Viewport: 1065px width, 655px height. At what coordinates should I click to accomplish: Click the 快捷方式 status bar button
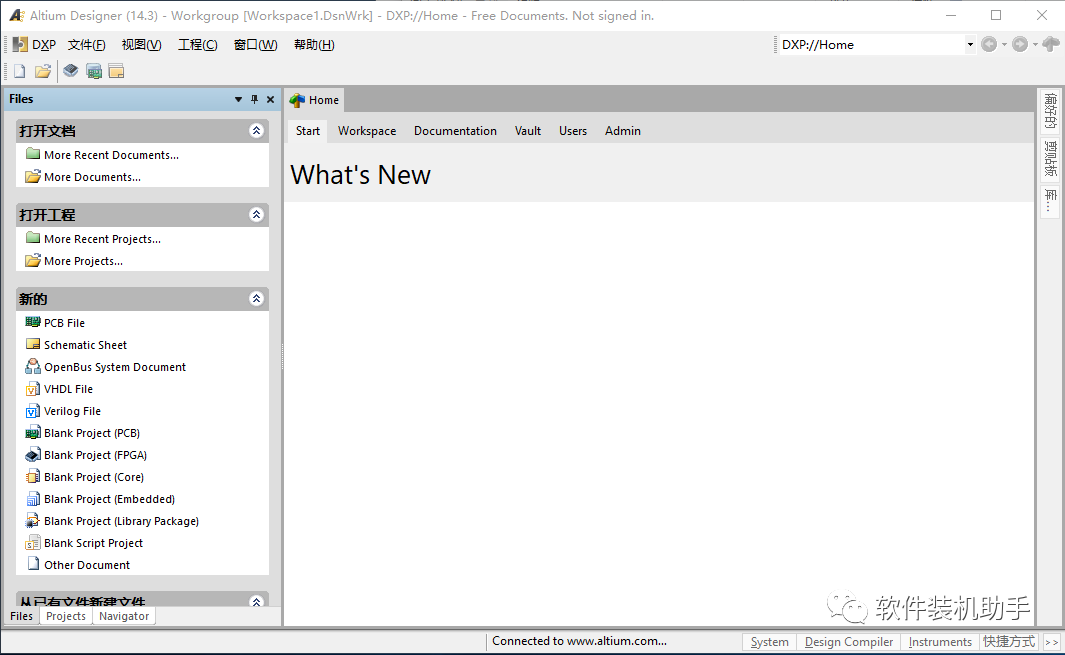1009,642
